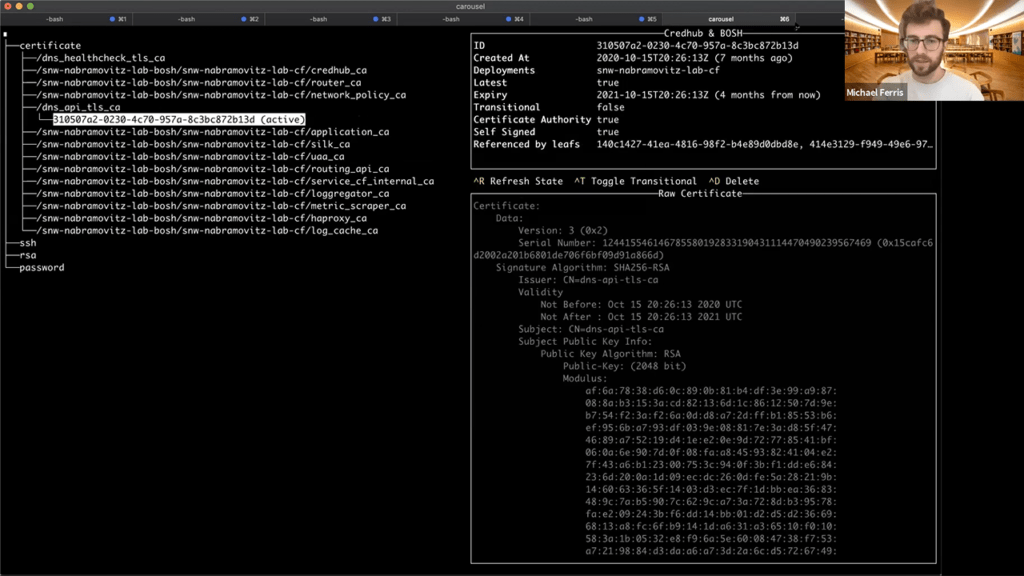The image size is (1024, 576).
Task: Click the Subject: CN=dns-api-tls-ca line
Action: click(591, 330)
